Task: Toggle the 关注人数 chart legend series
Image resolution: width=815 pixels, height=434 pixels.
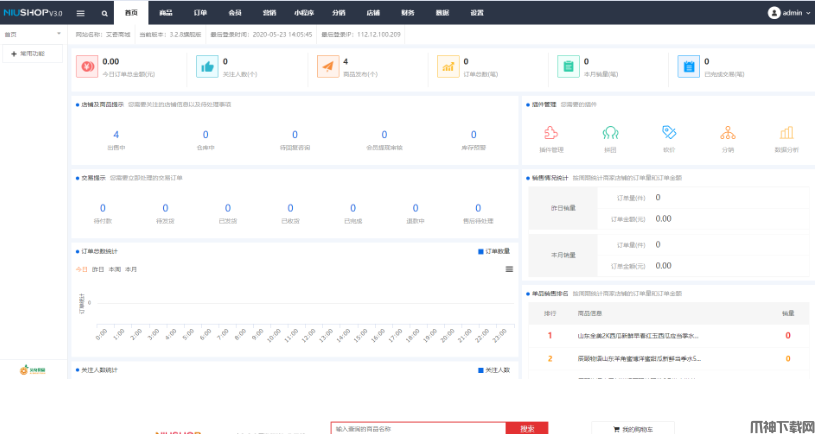Action: click(x=494, y=370)
